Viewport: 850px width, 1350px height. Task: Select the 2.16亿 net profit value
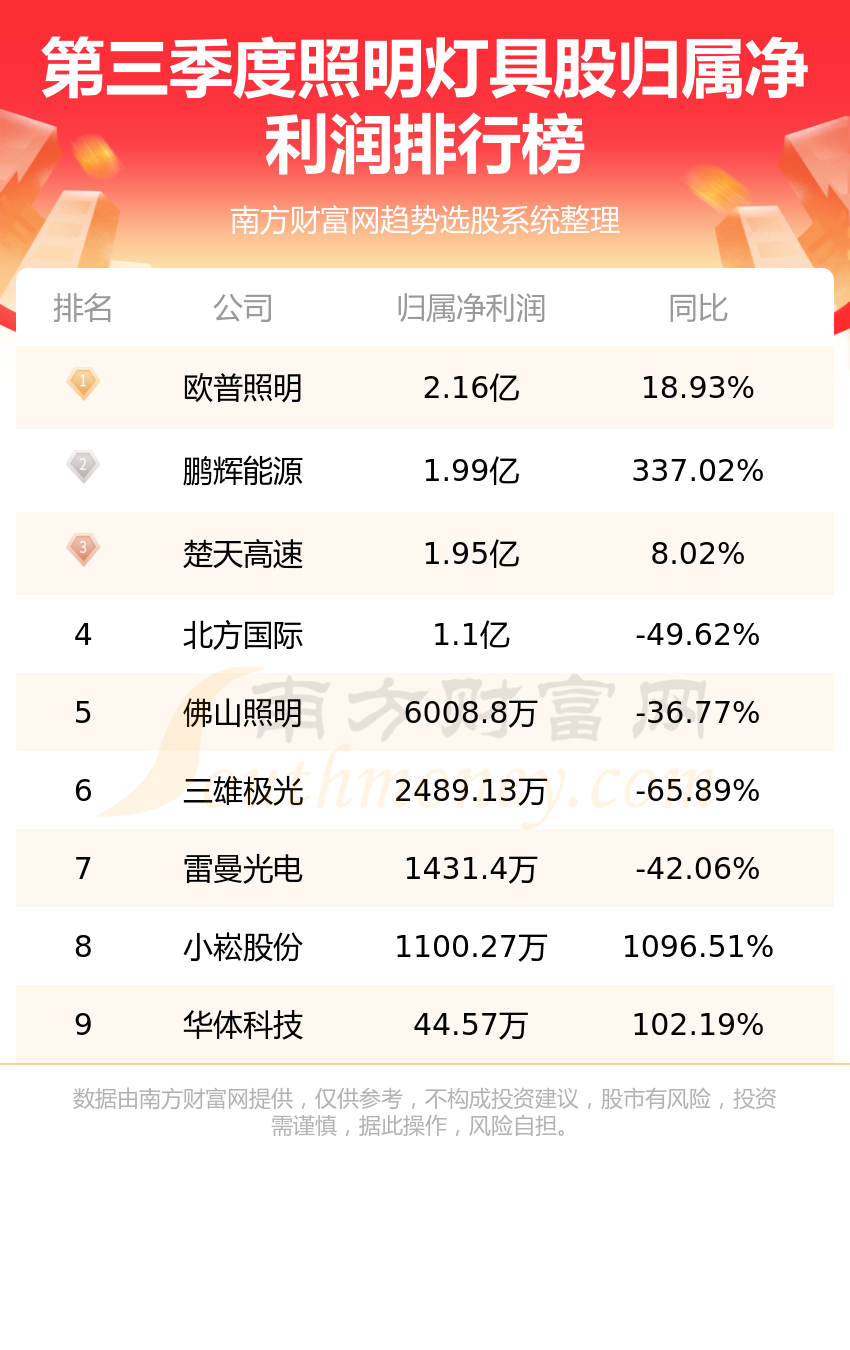coord(471,388)
